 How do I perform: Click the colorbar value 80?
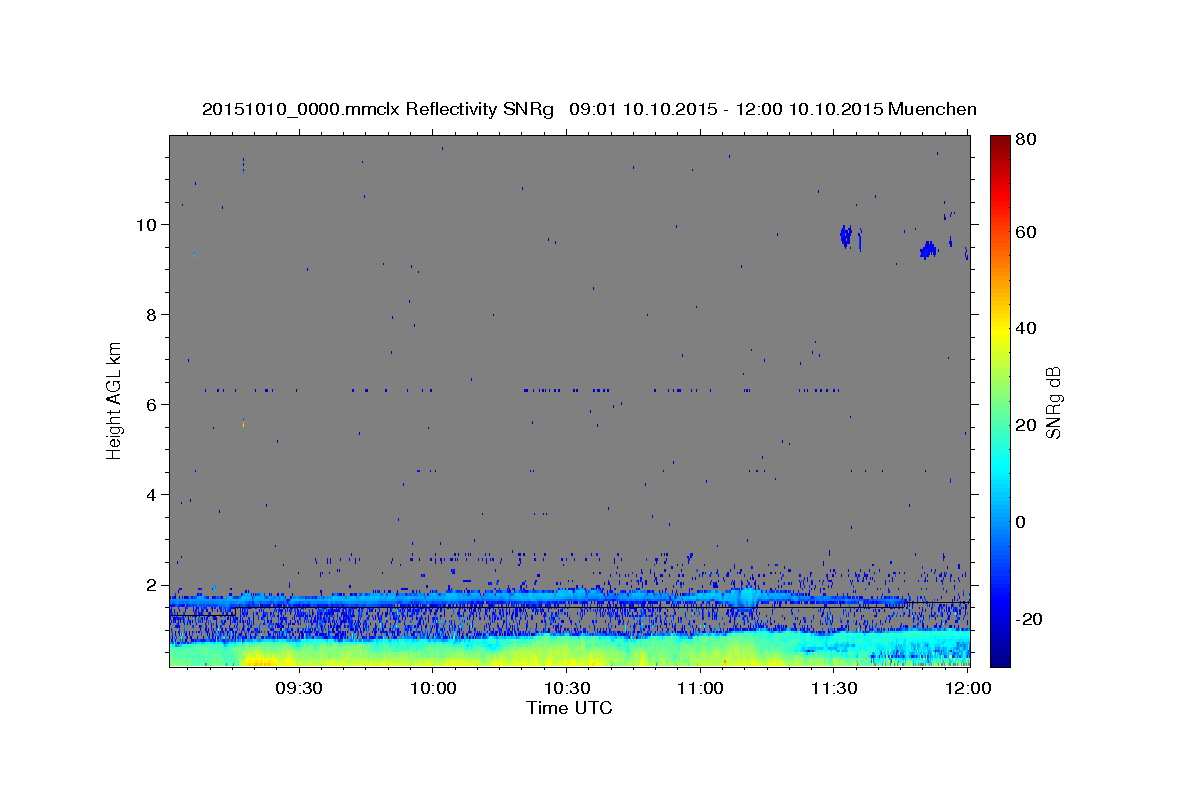[x=1024, y=140]
